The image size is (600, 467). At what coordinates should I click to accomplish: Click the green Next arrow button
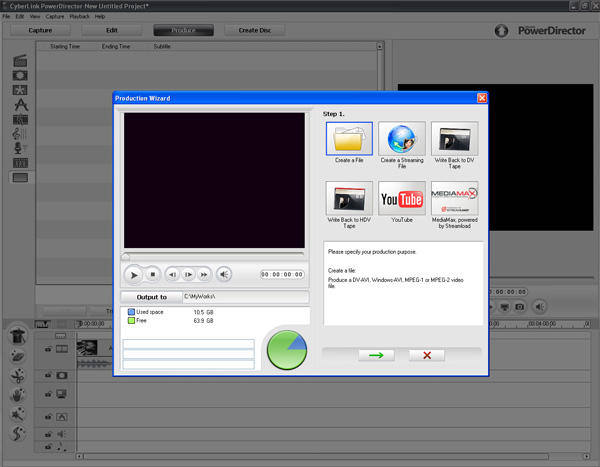376,355
